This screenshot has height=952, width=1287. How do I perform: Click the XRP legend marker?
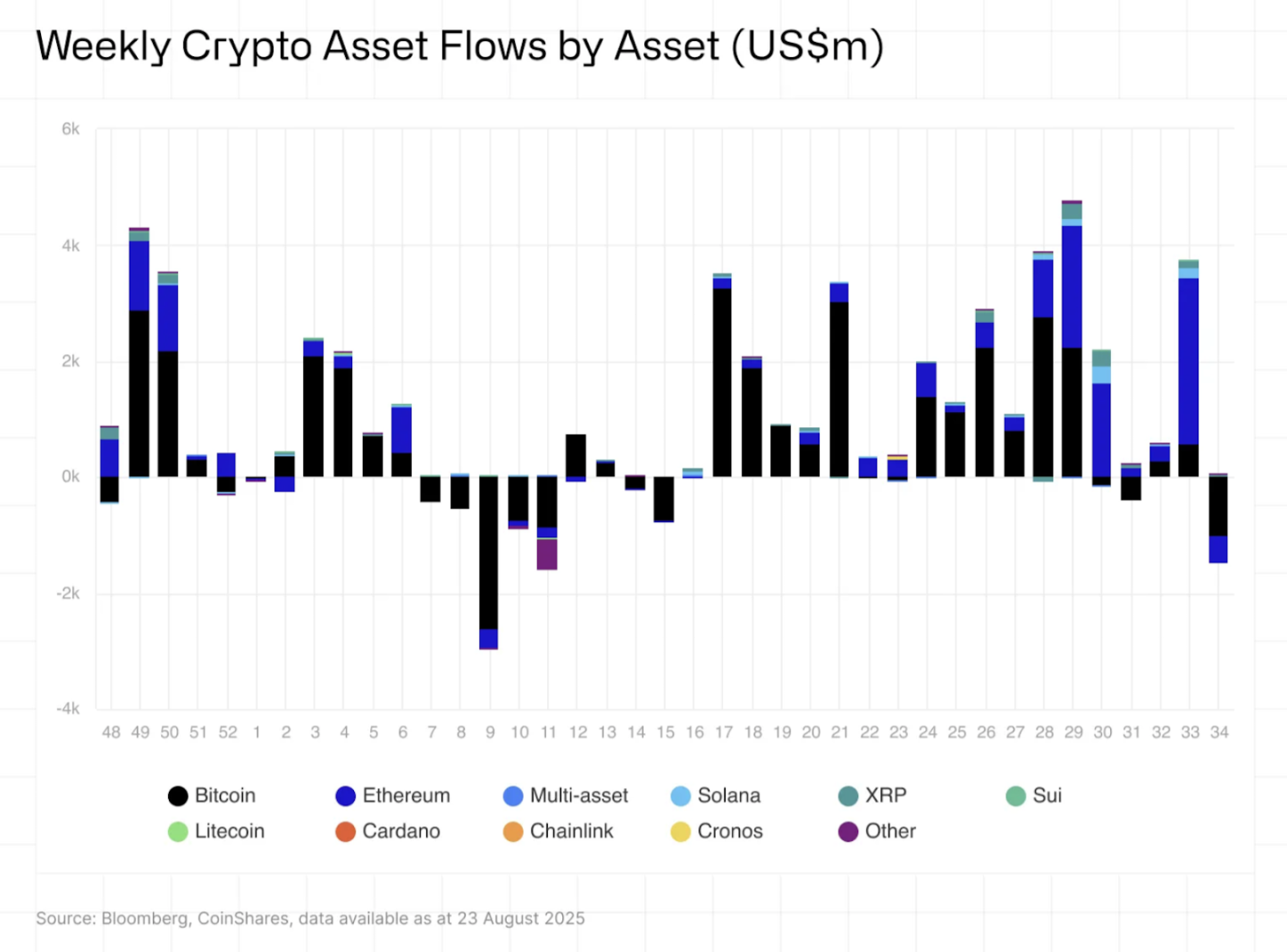coord(848,796)
